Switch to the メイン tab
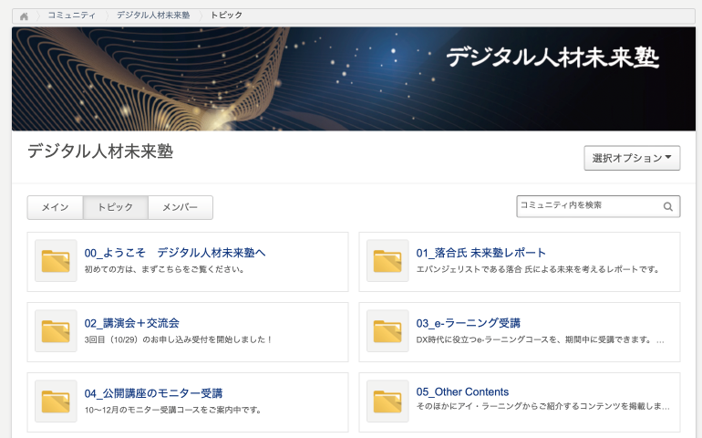Image resolution: width=702 pixels, height=438 pixels. [55, 208]
